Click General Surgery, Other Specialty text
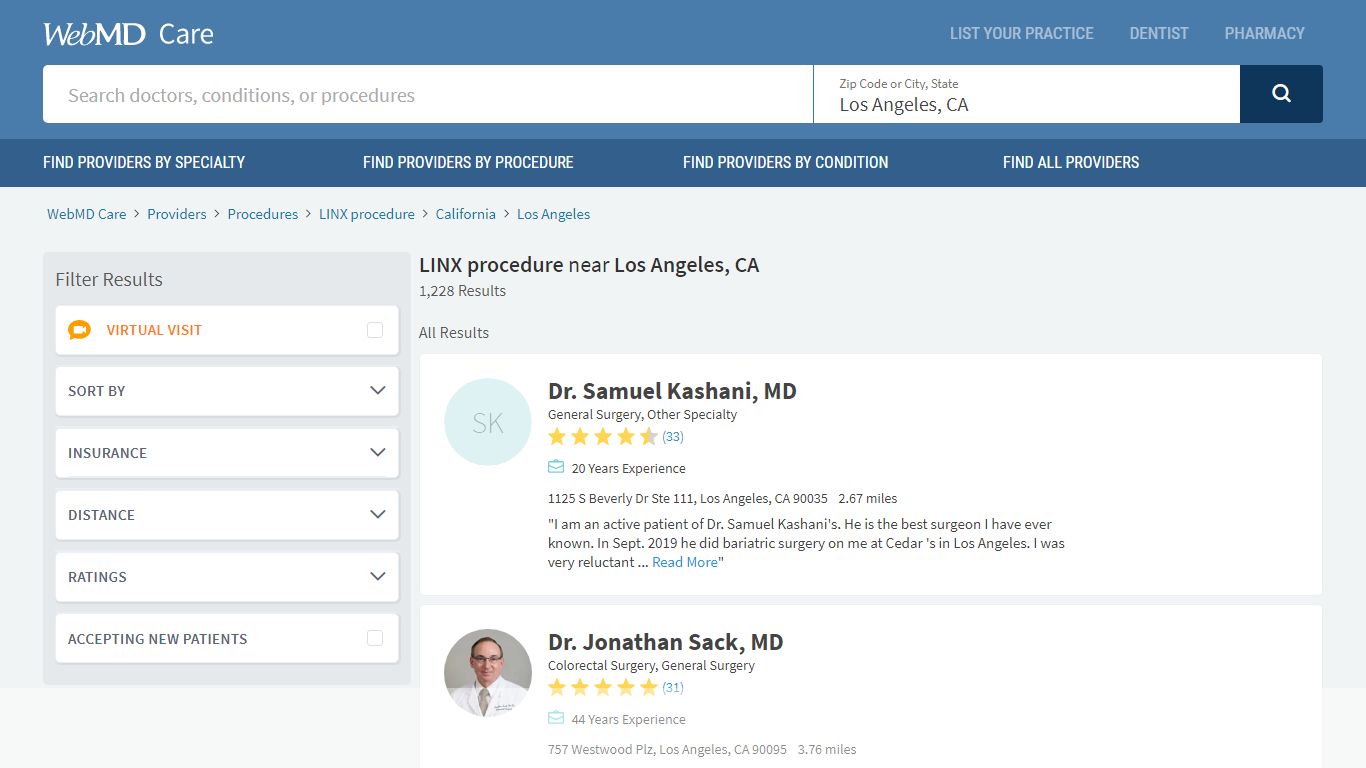The image size is (1366, 768). (642, 414)
